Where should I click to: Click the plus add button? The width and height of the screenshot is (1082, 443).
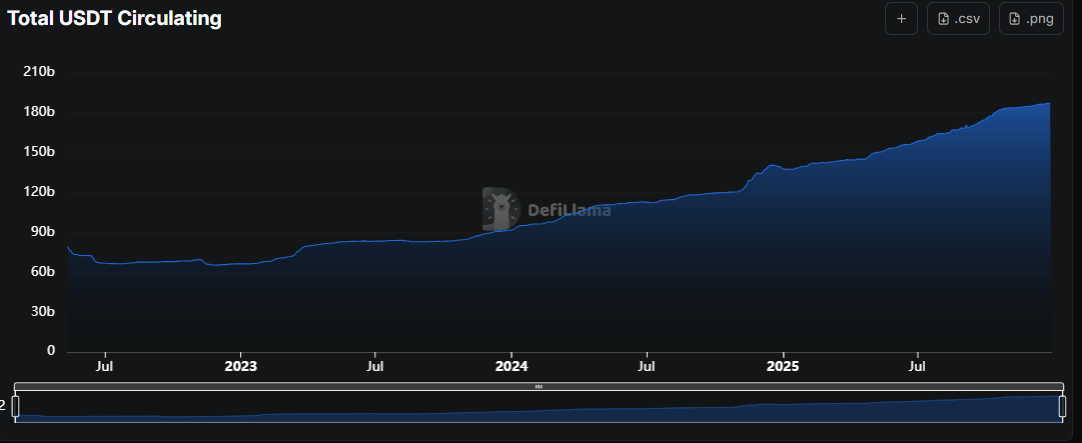point(901,19)
